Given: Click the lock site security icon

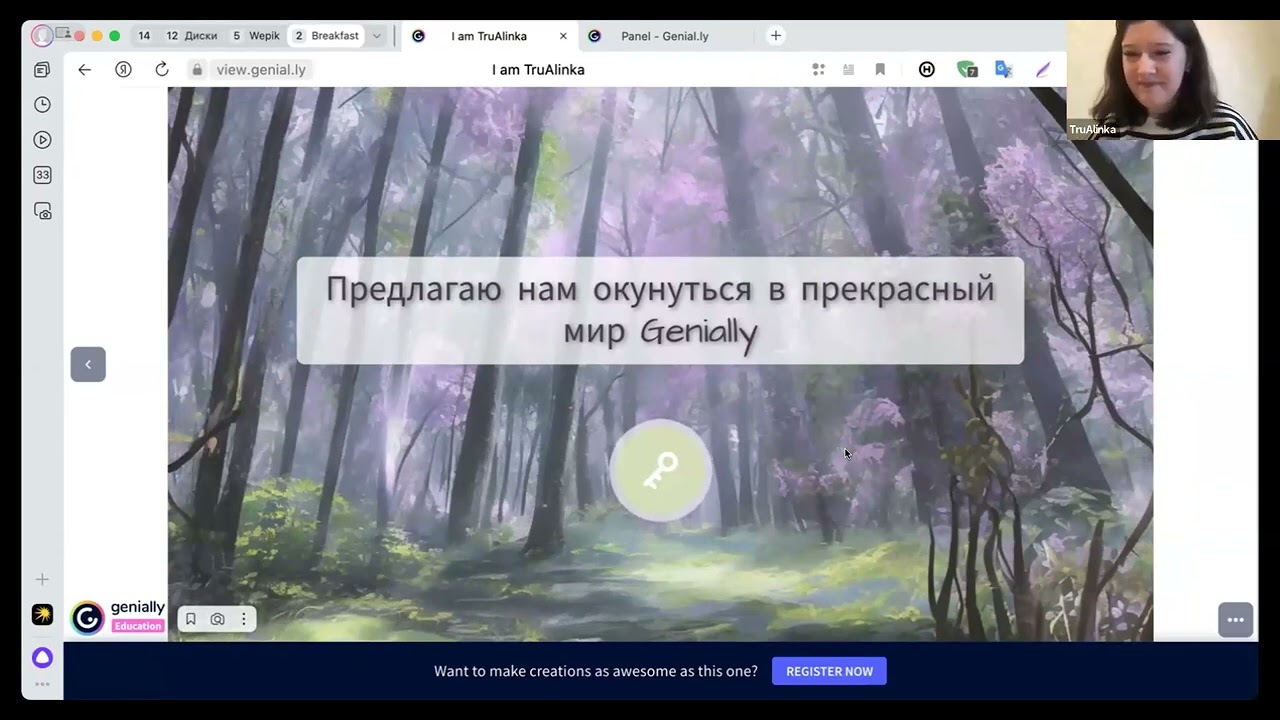Looking at the screenshot, I should click(x=197, y=69).
